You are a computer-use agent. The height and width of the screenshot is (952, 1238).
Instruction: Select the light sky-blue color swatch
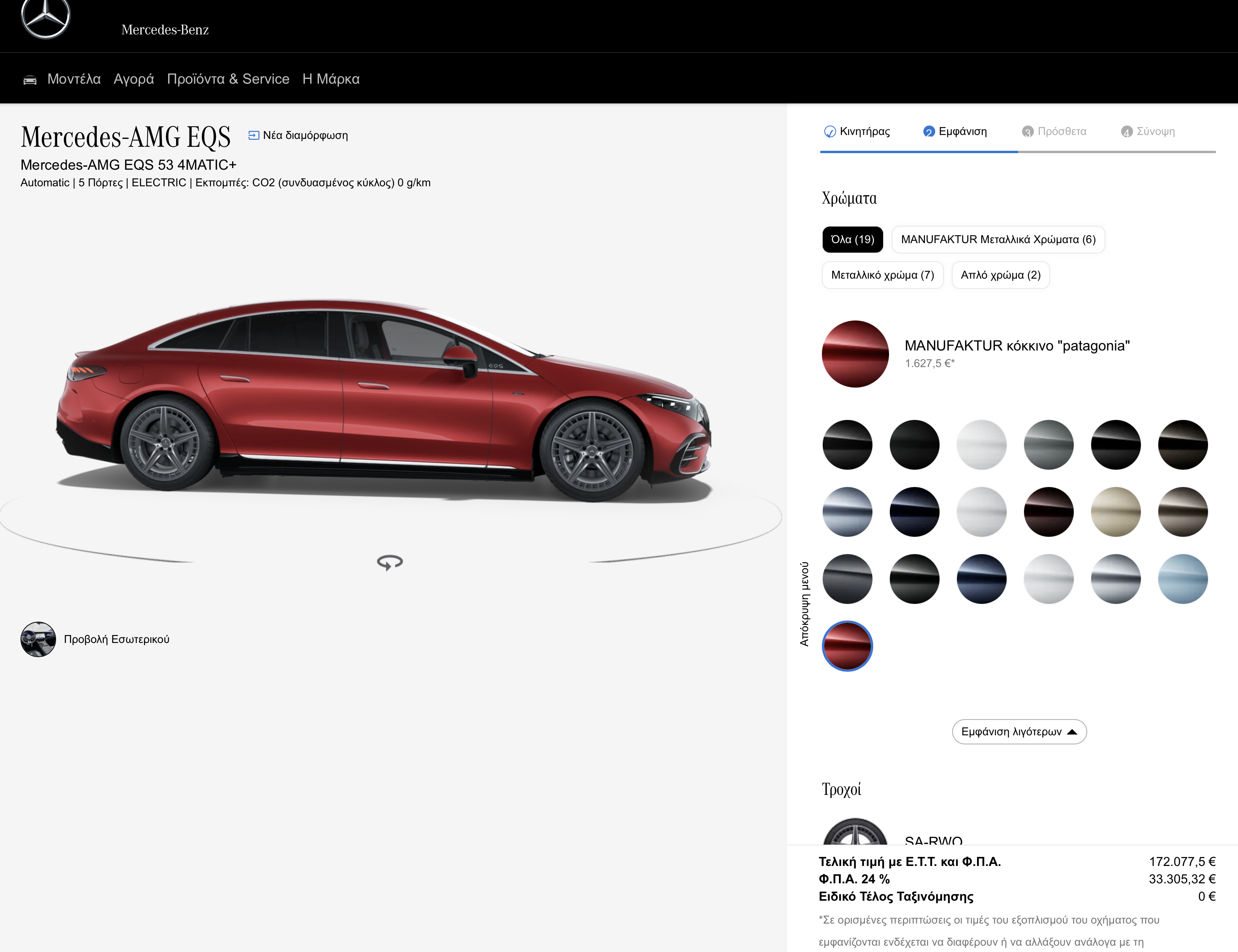(x=1182, y=579)
